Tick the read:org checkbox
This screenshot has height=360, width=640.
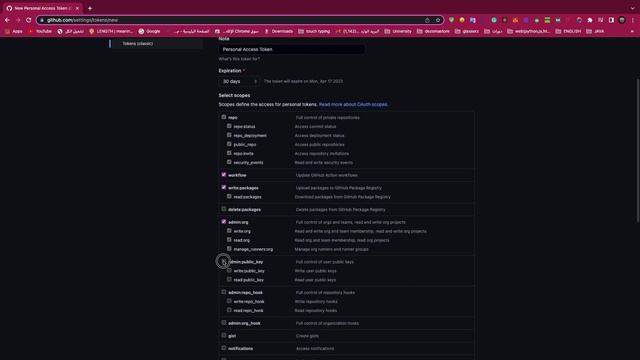tap(229, 240)
